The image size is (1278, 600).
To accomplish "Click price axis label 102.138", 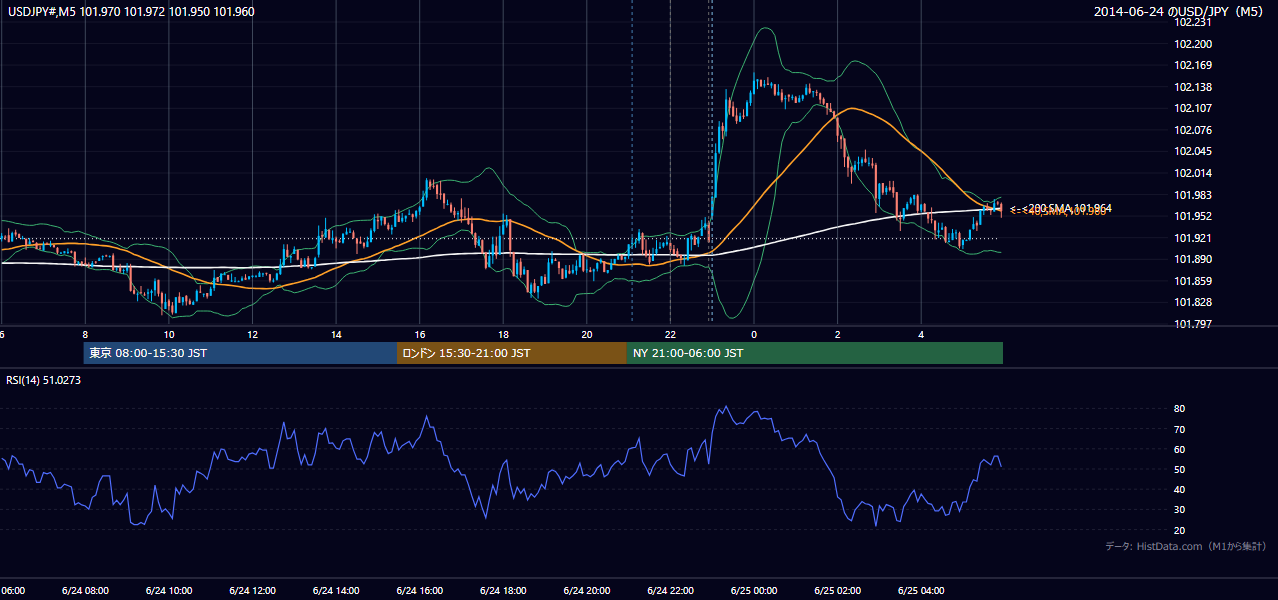I will pyautogui.click(x=1195, y=87).
